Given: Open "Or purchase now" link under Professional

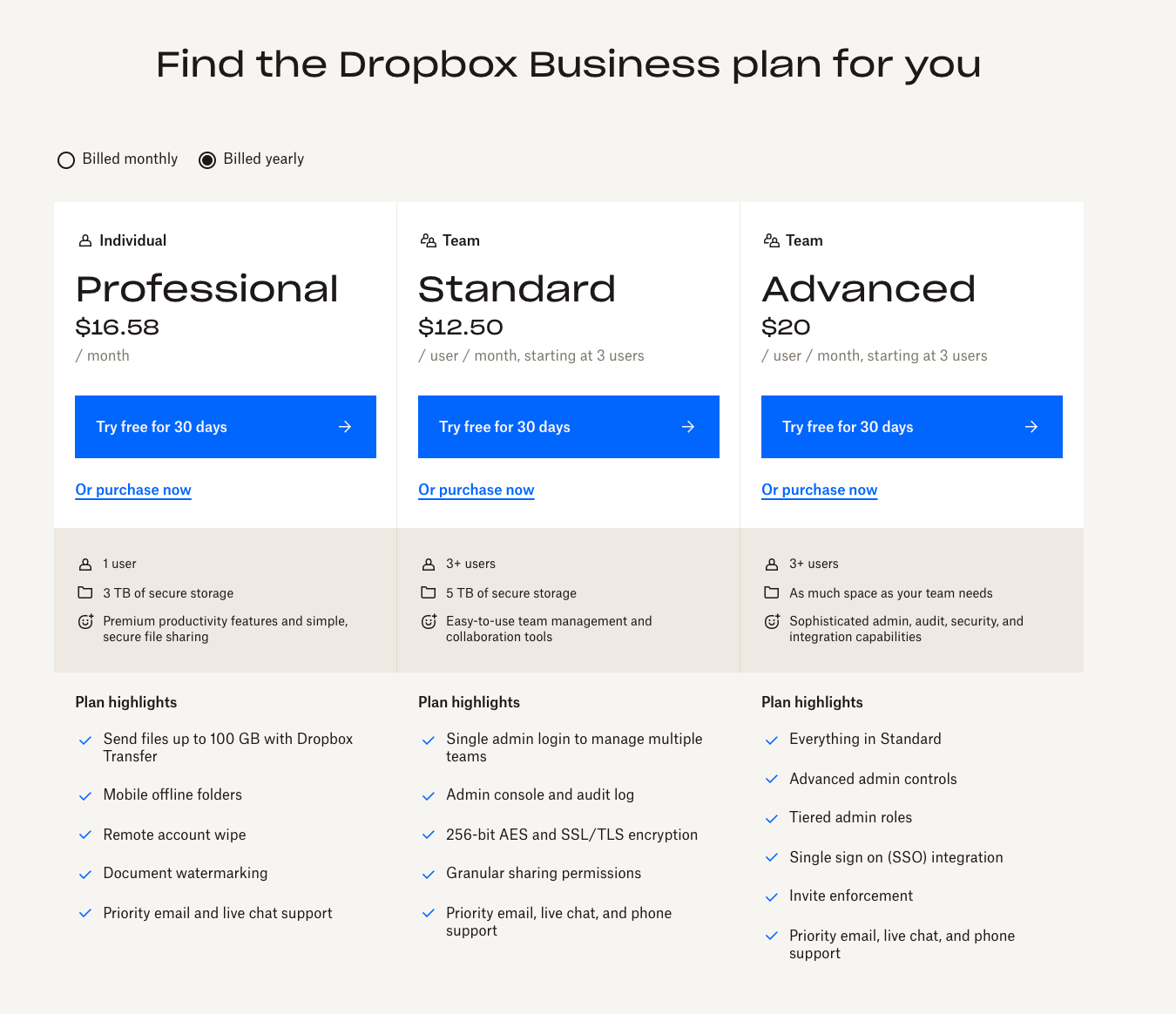Looking at the screenshot, I should coord(132,490).
